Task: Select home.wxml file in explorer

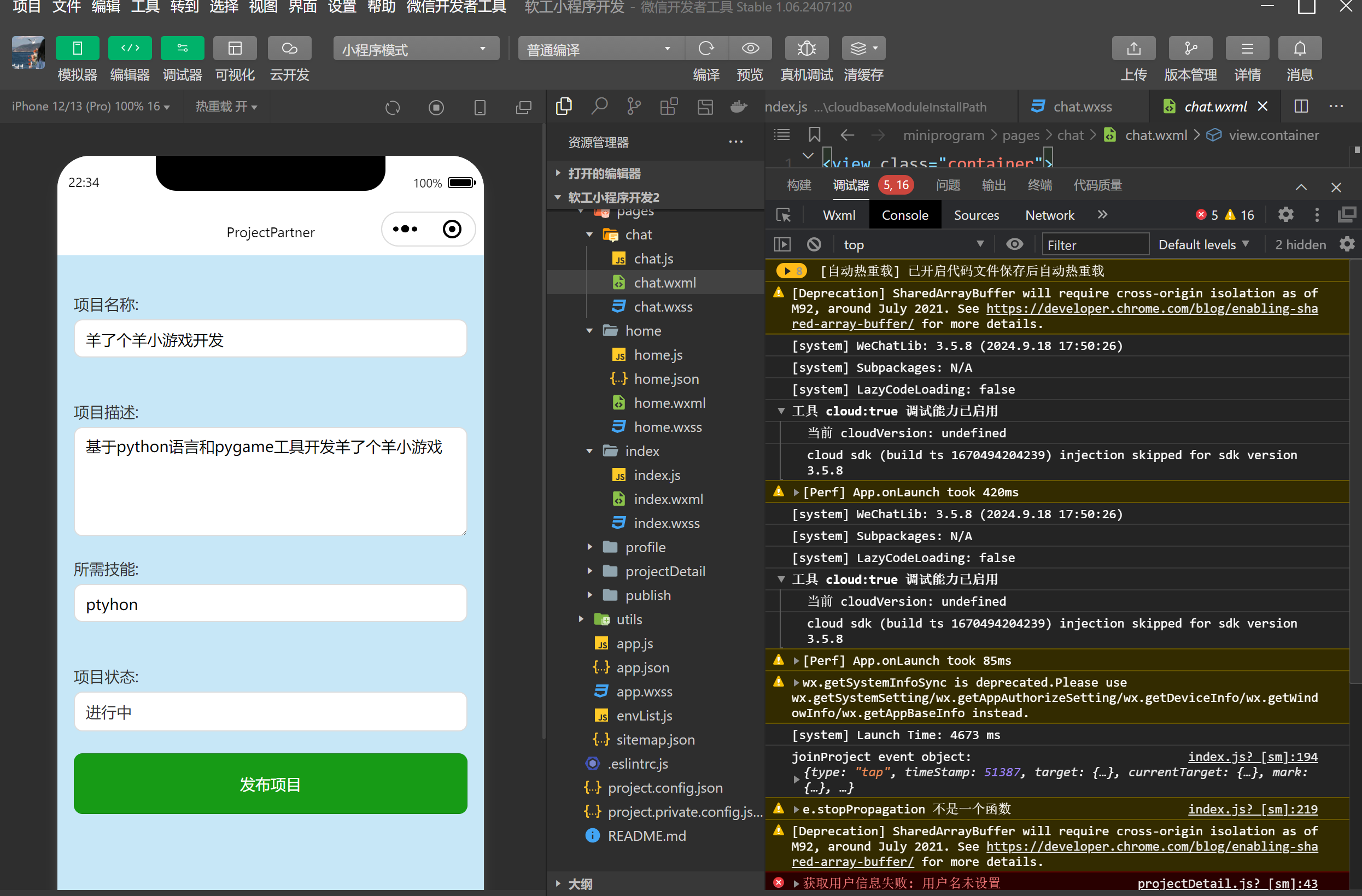Action: tap(669, 403)
